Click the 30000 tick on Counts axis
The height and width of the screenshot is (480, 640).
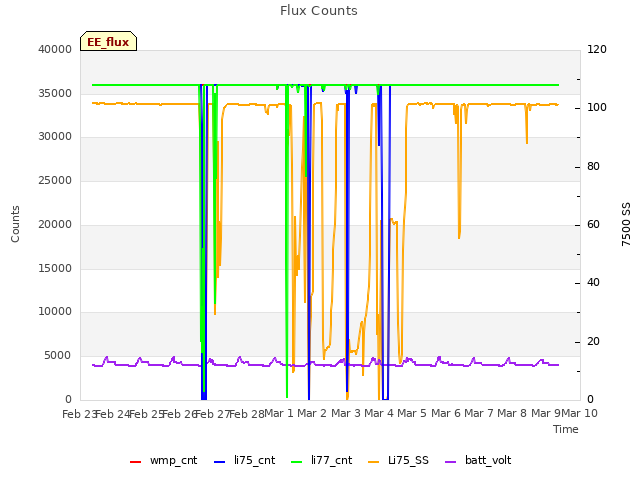(x=55, y=136)
